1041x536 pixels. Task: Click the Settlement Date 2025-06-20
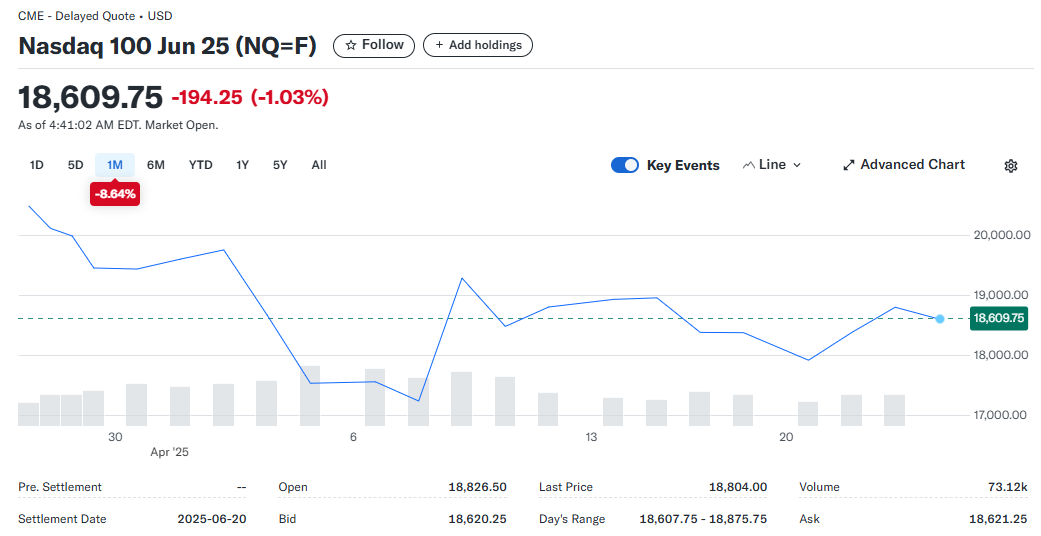[x=212, y=519]
